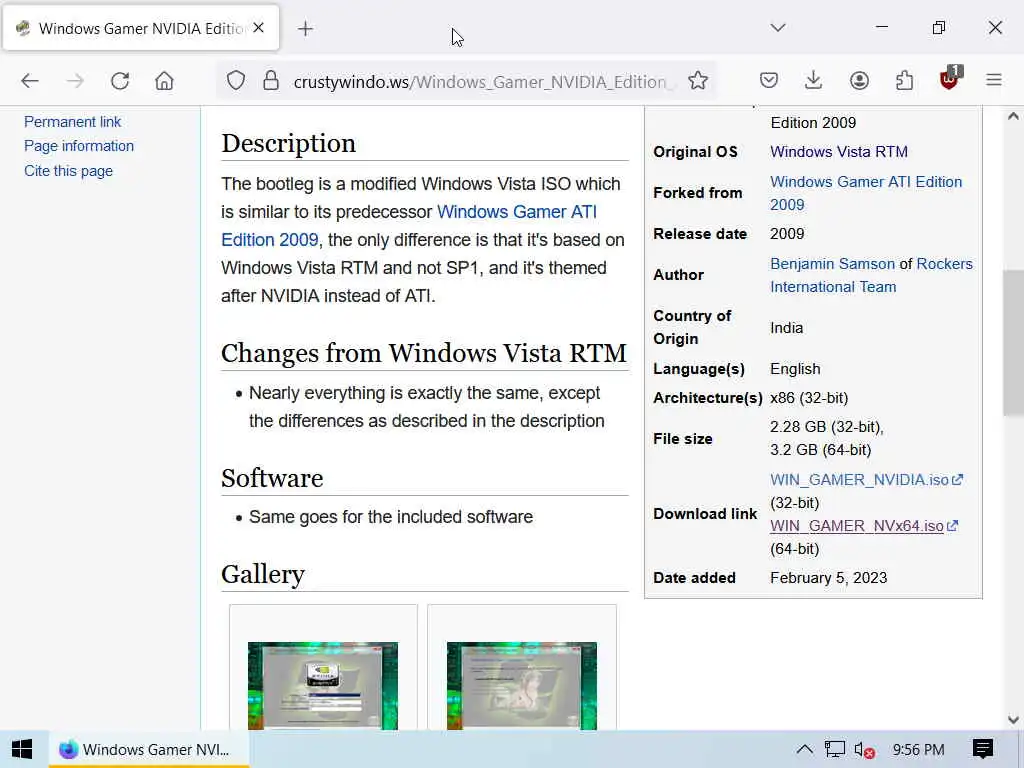Open a new browser tab
Viewport: 1024px width, 768px height.
(305, 29)
